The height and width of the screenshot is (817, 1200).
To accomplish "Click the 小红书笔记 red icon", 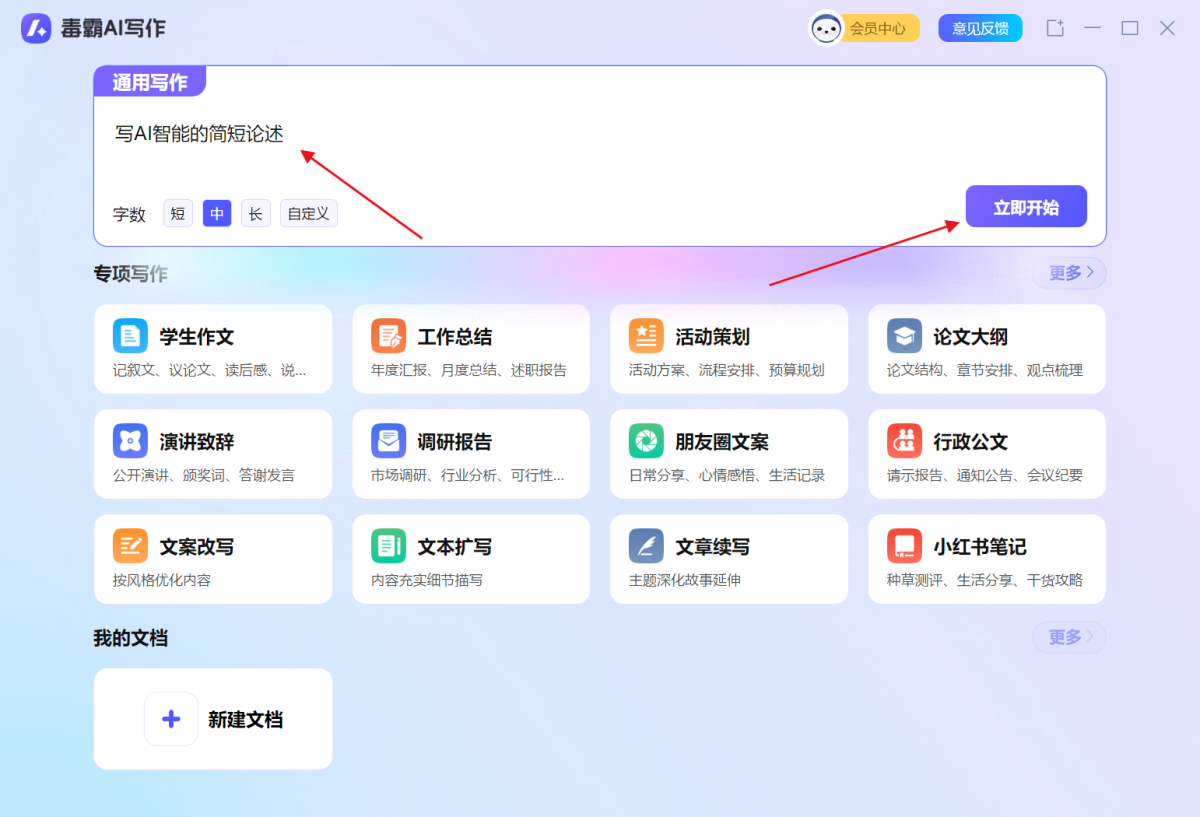I will (904, 546).
